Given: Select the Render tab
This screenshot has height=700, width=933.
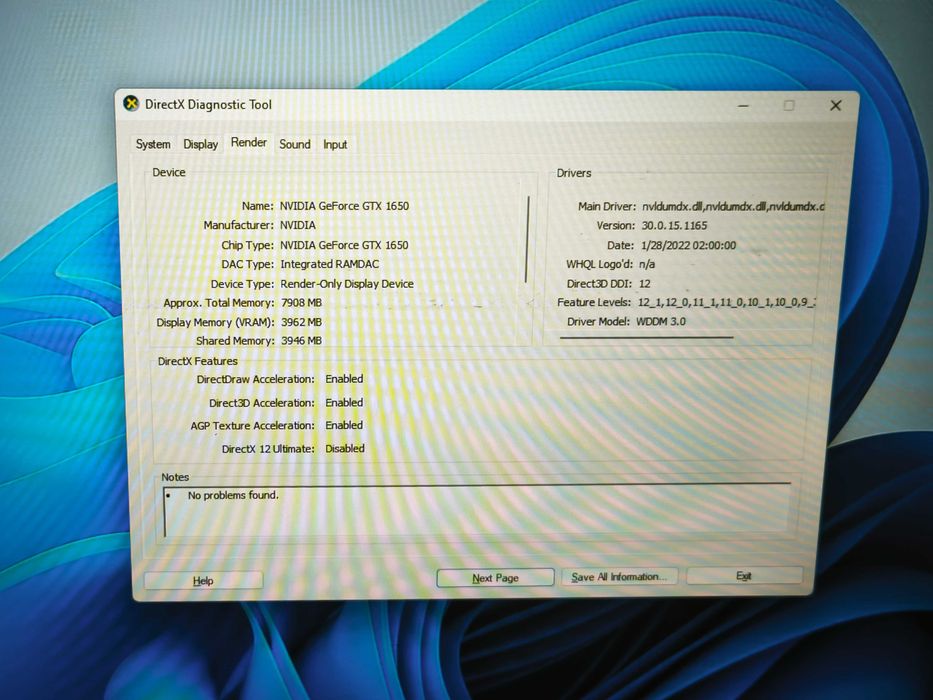Looking at the screenshot, I should [249, 142].
